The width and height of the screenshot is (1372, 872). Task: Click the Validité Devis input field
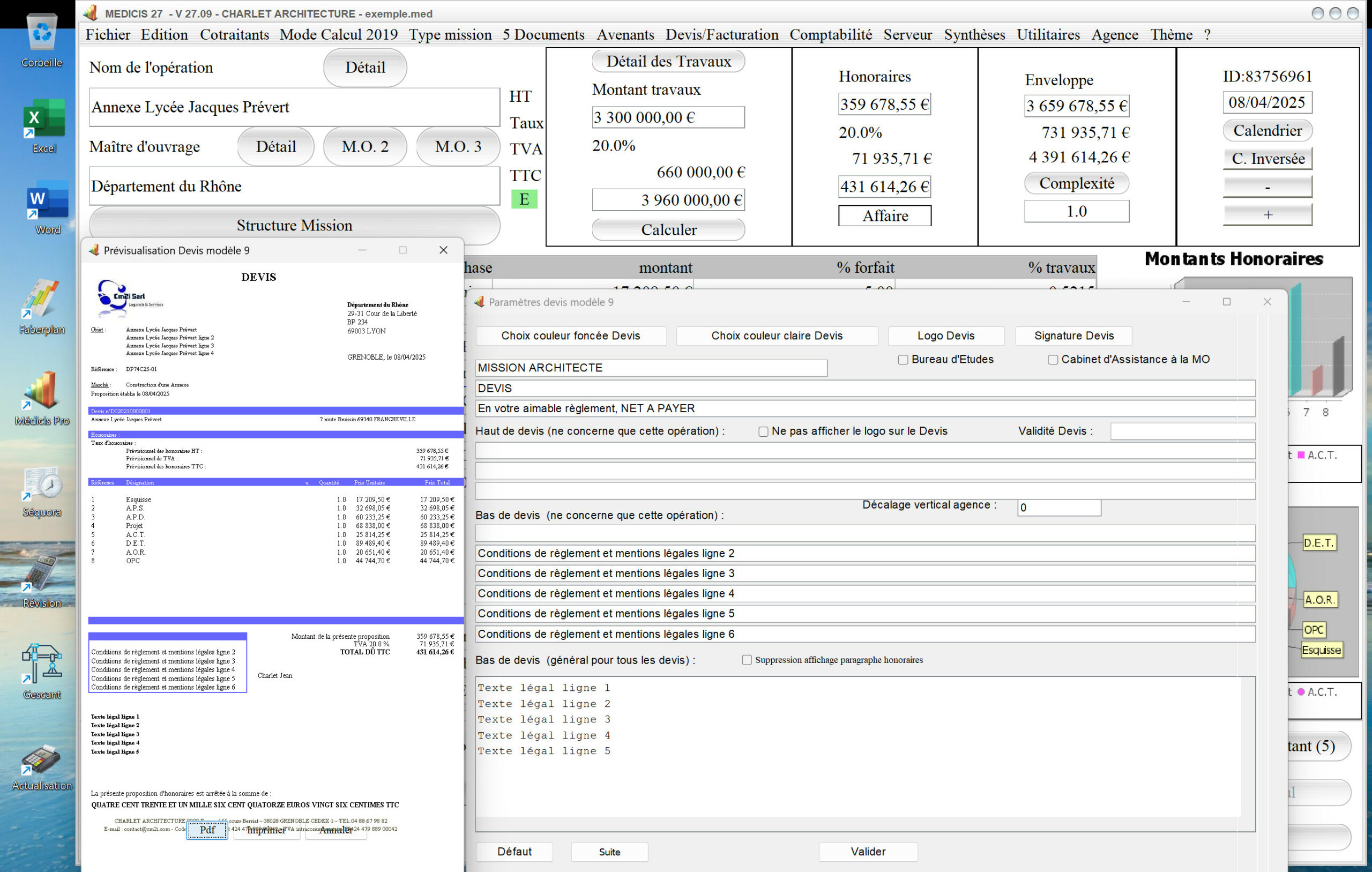[x=1182, y=431]
